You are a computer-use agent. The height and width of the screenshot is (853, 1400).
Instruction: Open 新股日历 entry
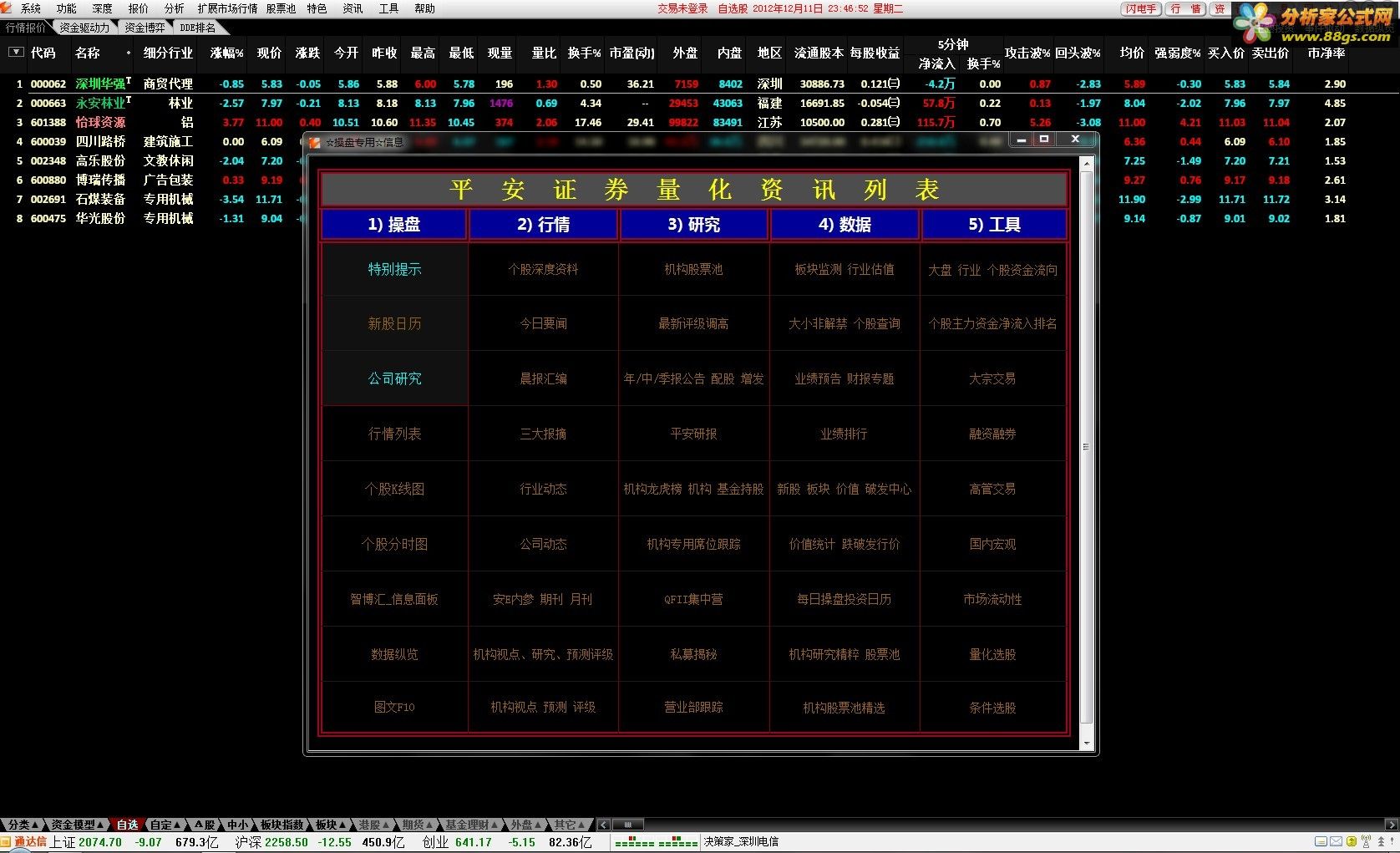(394, 323)
